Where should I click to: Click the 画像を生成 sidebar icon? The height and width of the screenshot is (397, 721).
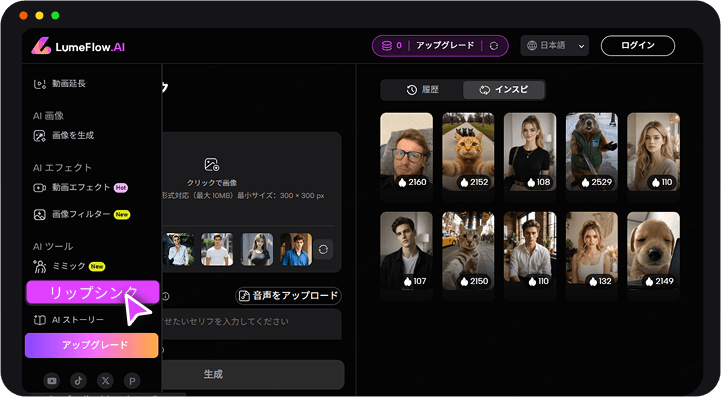[x=40, y=136]
